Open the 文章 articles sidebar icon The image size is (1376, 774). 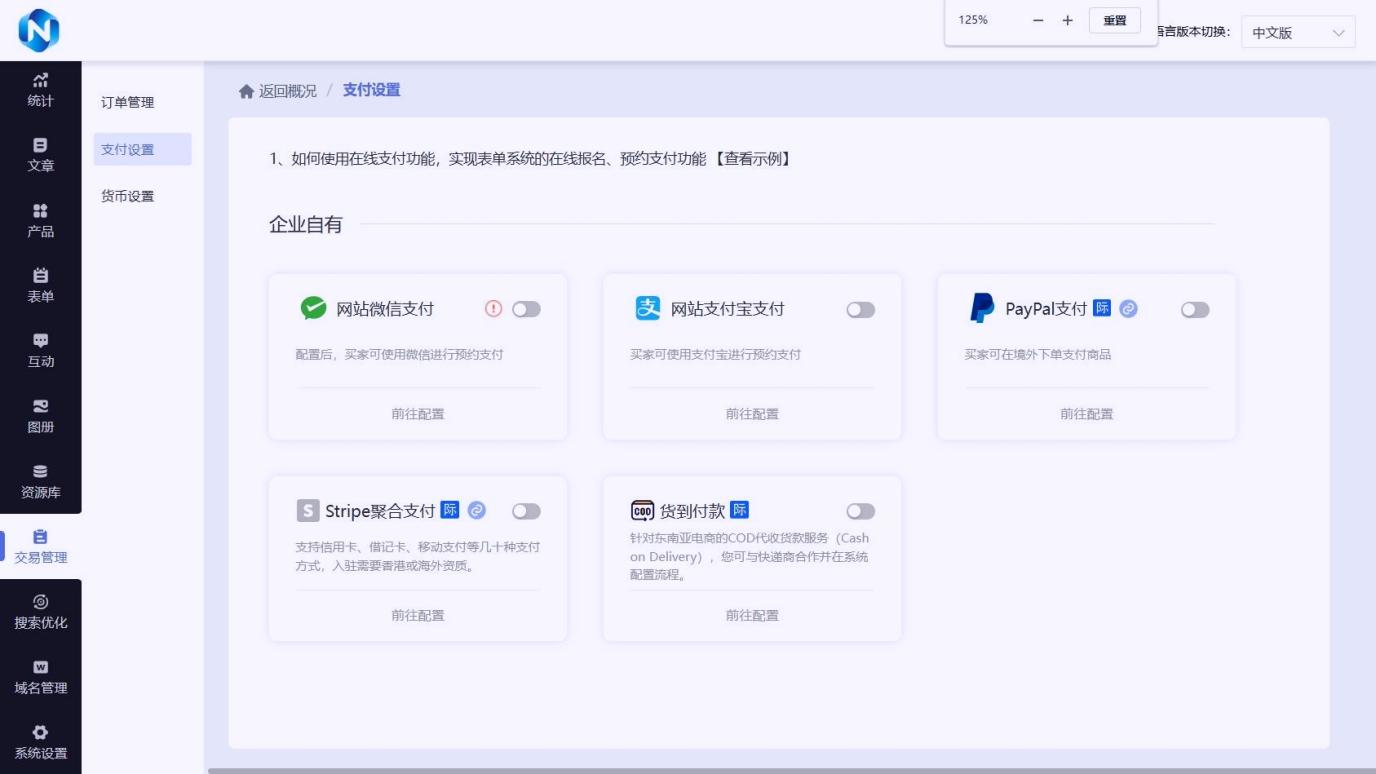40,146
